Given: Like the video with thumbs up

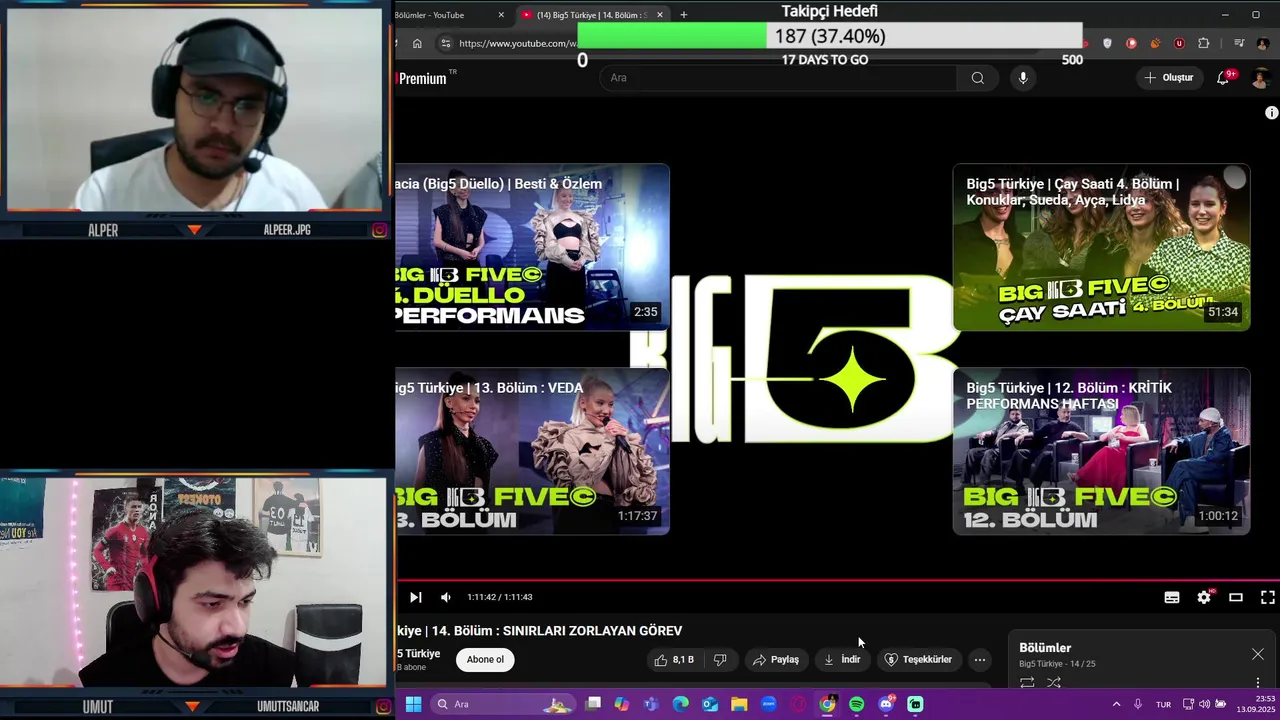Looking at the screenshot, I should [674, 660].
